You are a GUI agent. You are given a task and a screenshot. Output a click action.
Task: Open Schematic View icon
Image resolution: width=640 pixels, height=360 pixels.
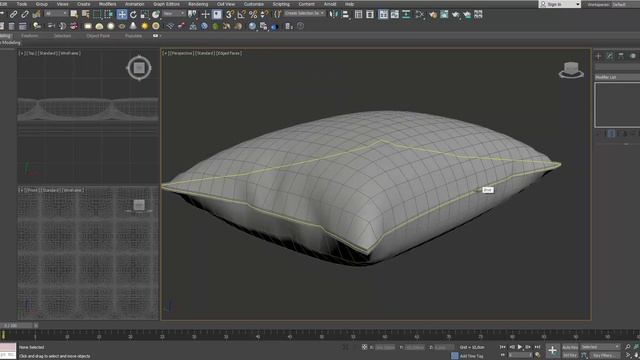(x=406, y=15)
